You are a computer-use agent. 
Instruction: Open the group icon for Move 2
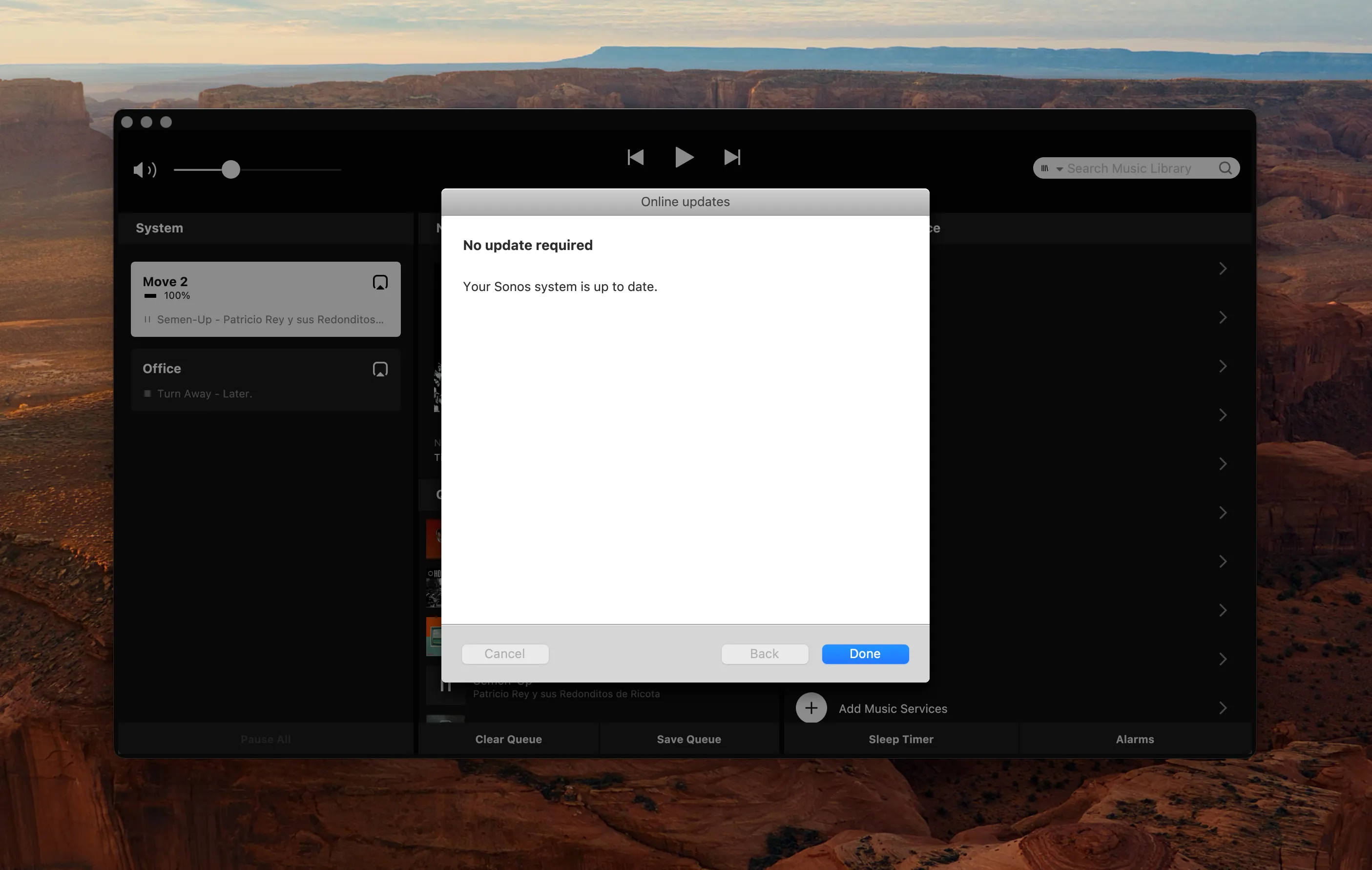coord(380,283)
